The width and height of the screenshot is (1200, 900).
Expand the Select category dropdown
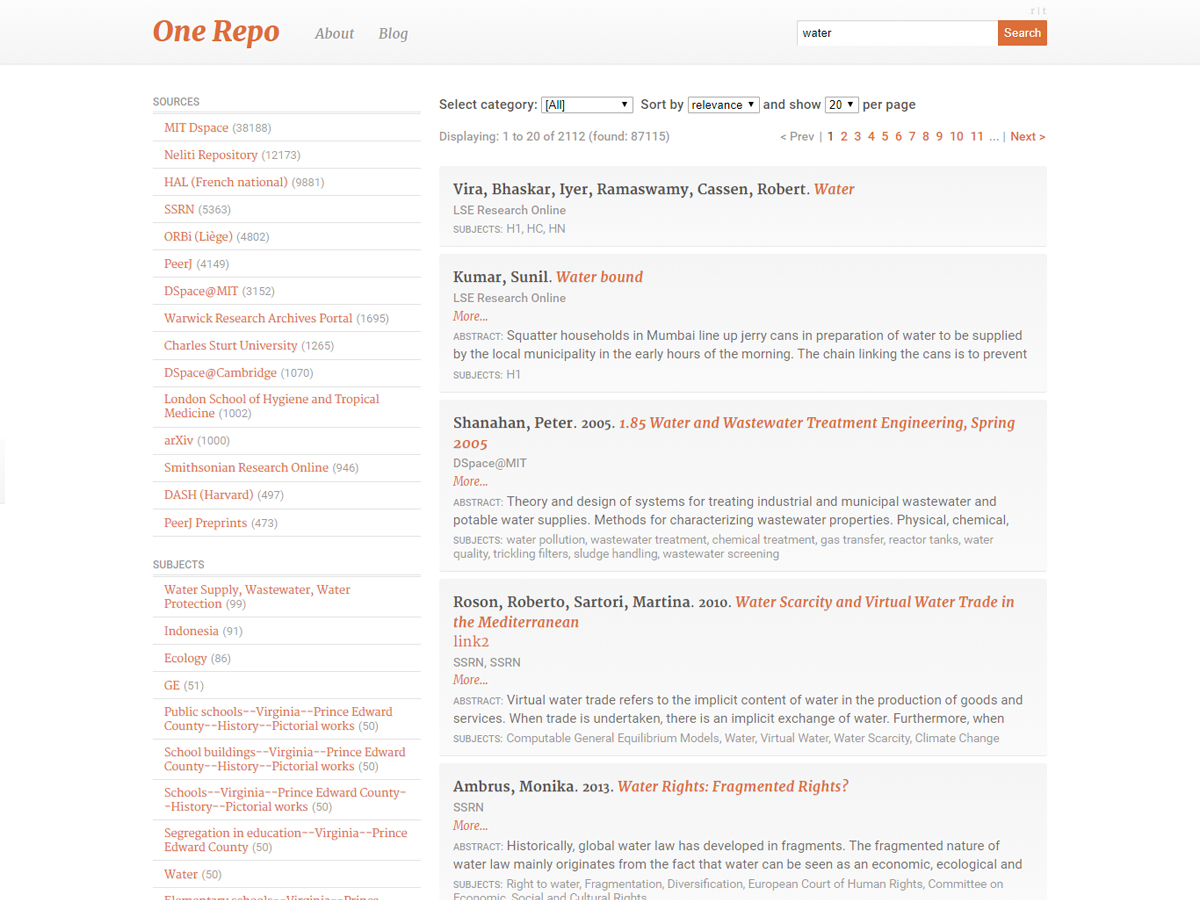pos(586,105)
